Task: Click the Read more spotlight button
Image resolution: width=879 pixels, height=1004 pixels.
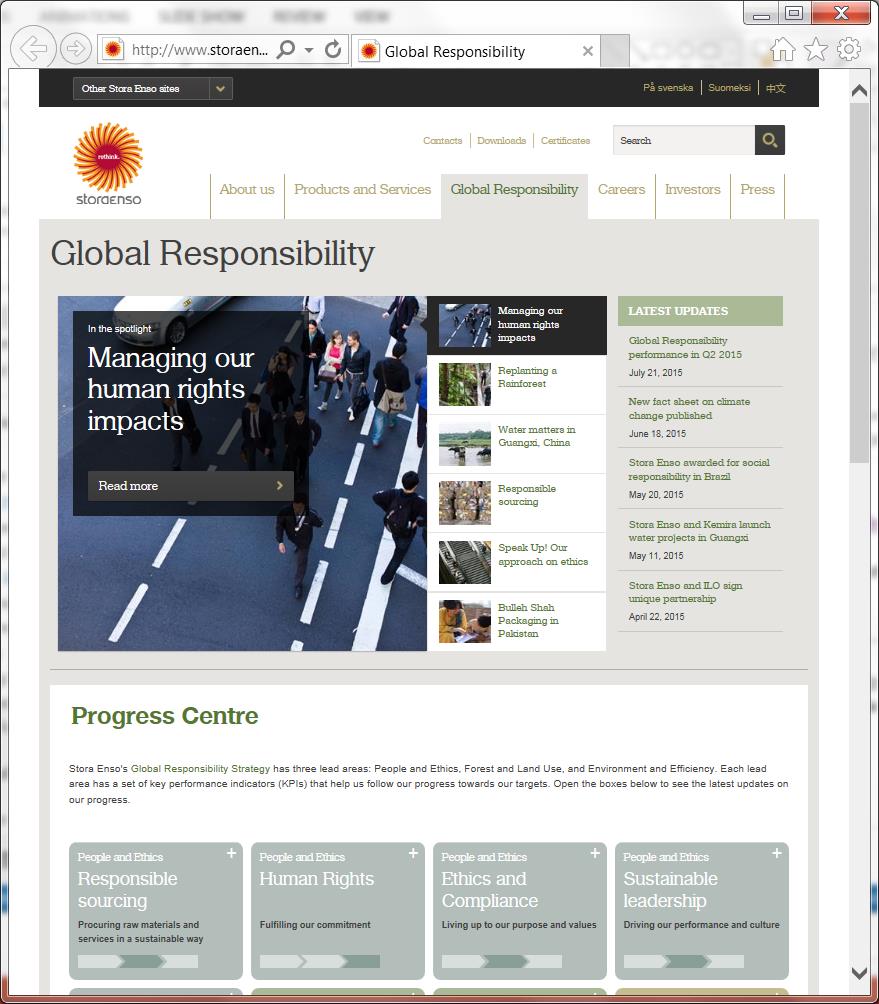Action: tap(191, 486)
